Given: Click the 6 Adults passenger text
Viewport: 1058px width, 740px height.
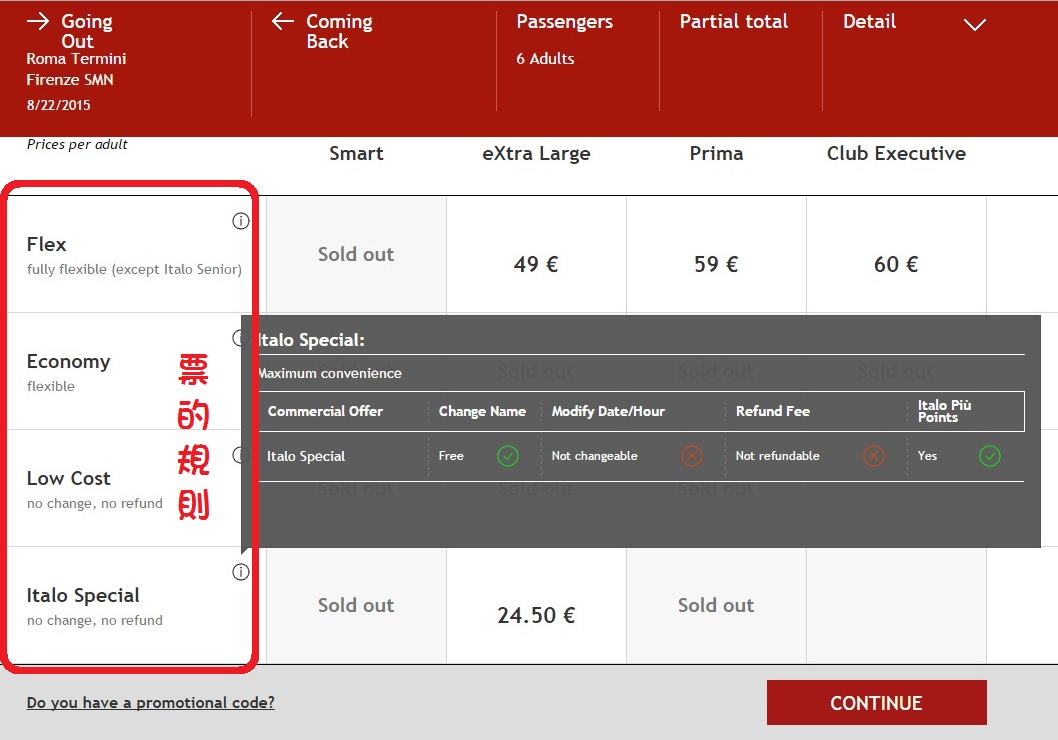Looking at the screenshot, I should point(545,59).
